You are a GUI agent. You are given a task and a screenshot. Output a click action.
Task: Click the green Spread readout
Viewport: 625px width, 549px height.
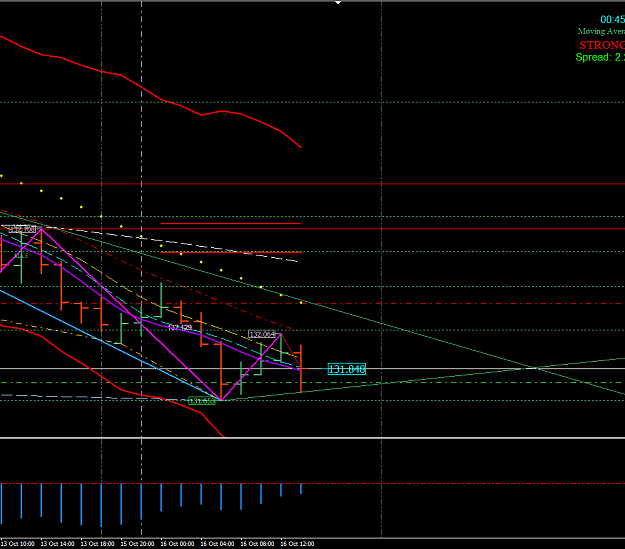(600, 57)
